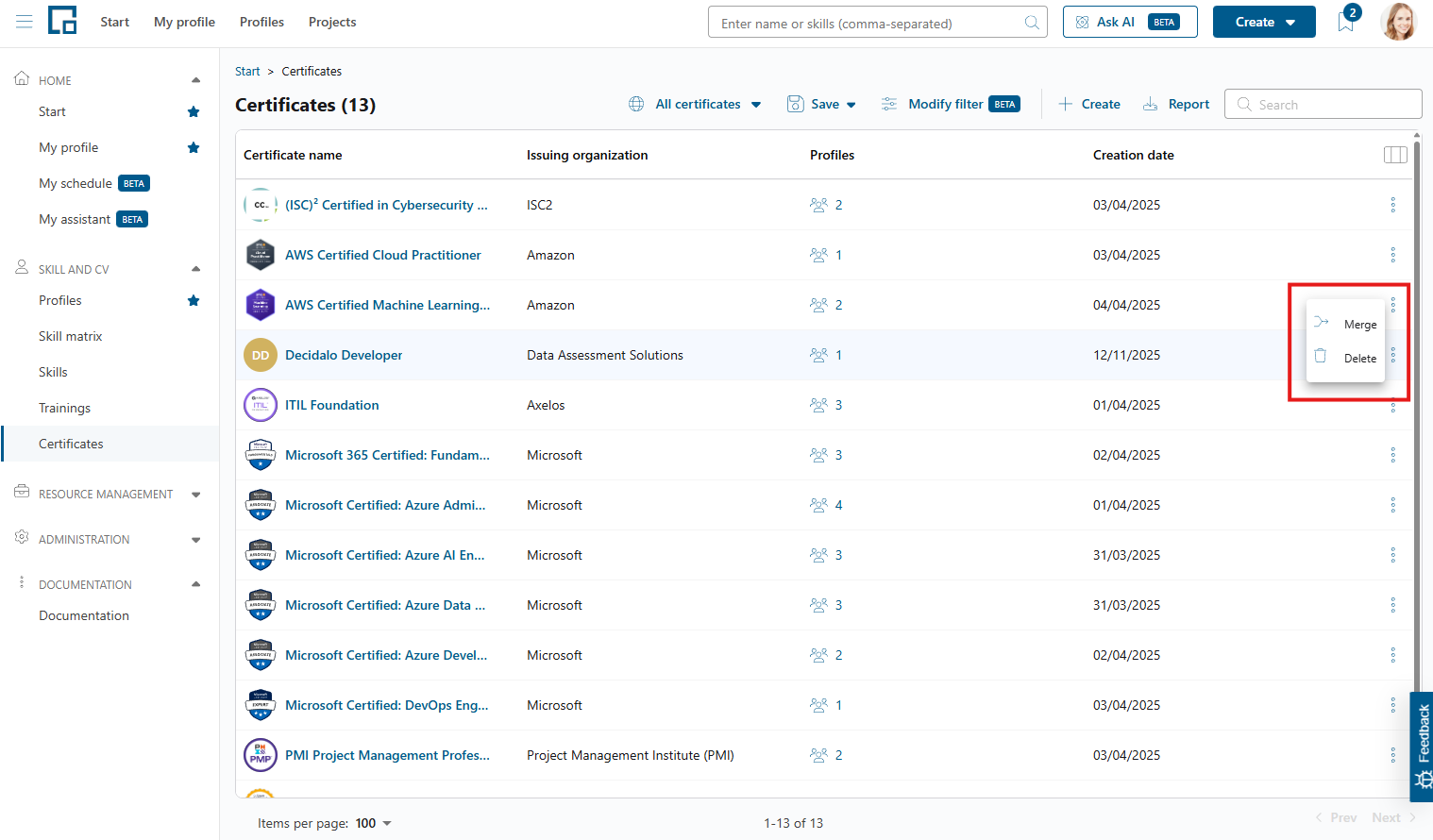Open AWS Certified Machine Learning certificate link

(387, 305)
